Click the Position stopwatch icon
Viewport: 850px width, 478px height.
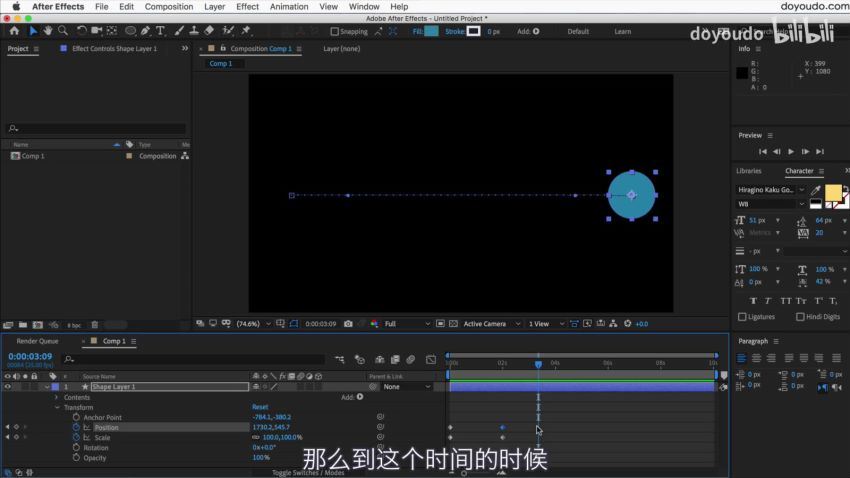pos(76,427)
